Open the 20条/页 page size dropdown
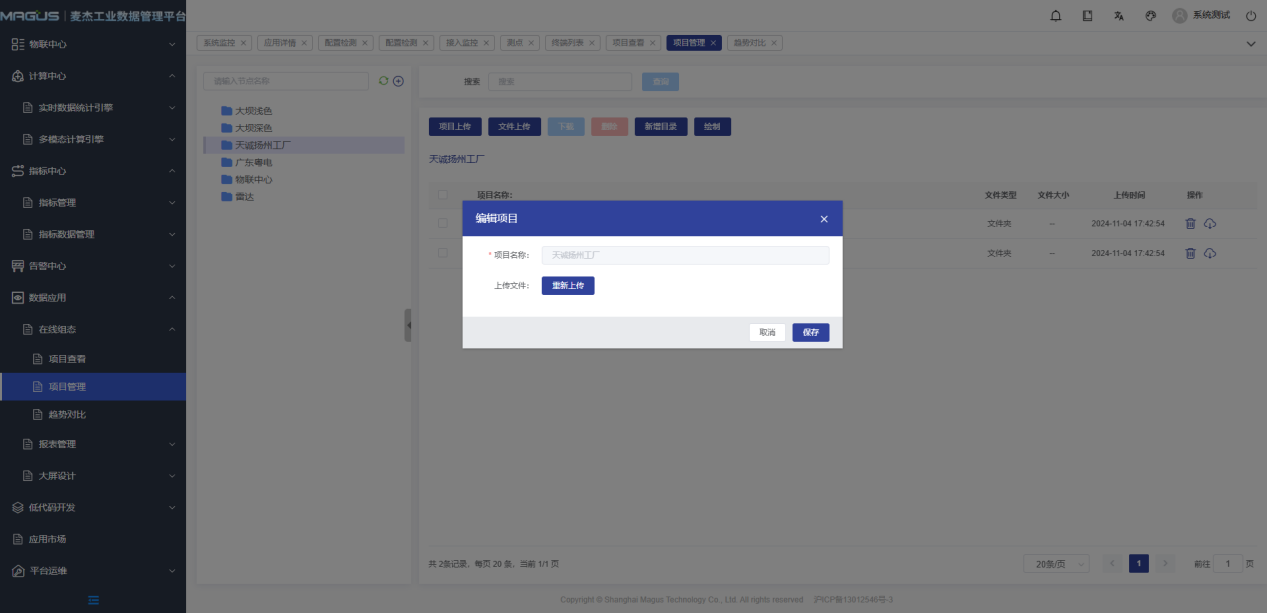The height and width of the screenshot is (613, 1267). click(1055, 564)
